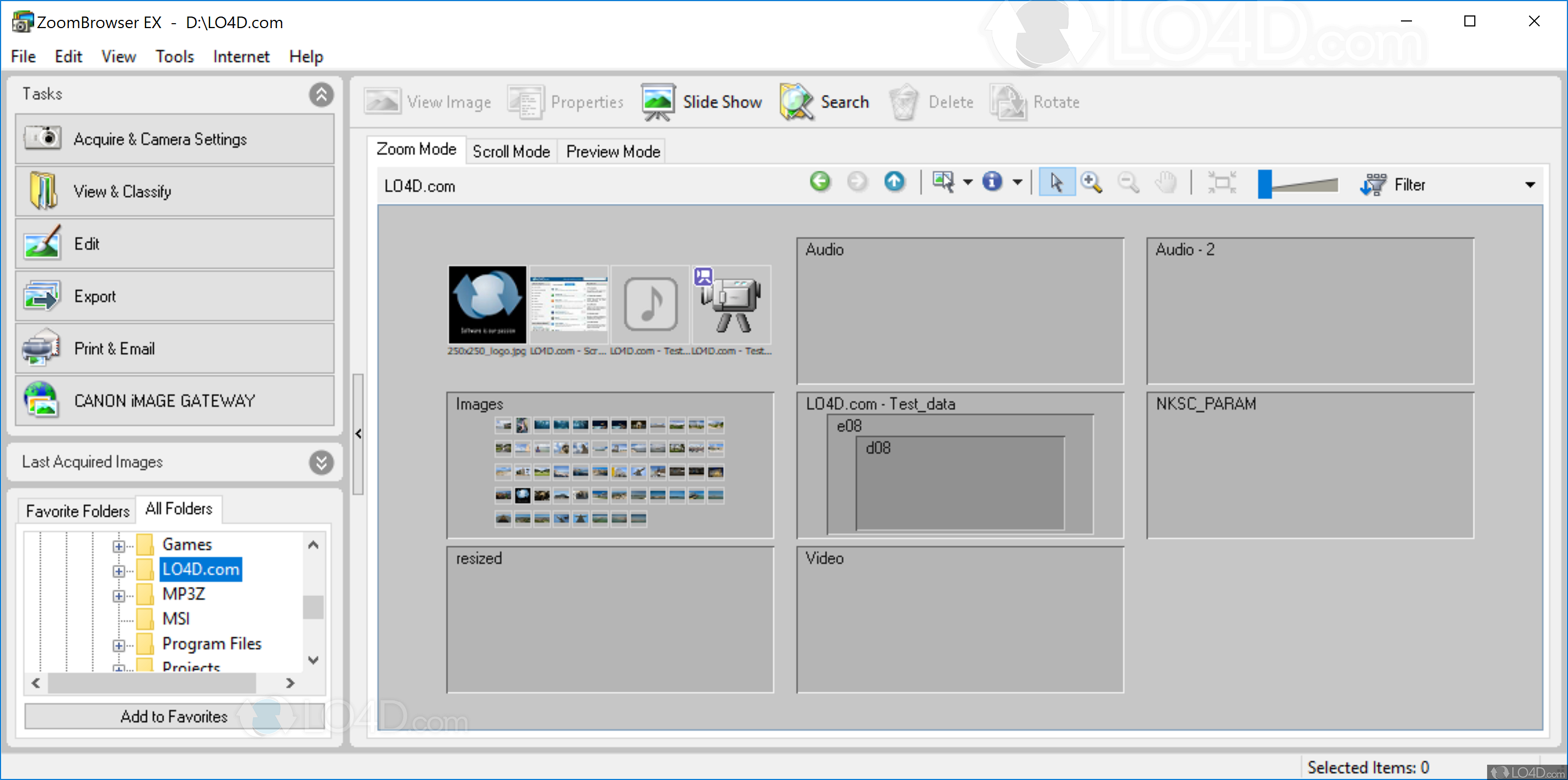Open Search from the toolbar
Screen dimensions: 1568x780
pos(825,101)
